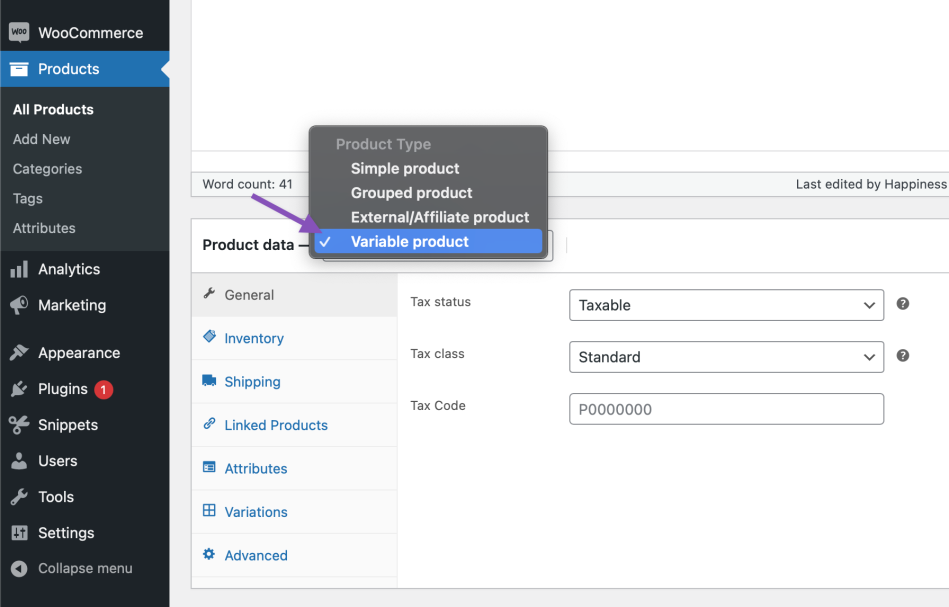Click the Snippets scissors icon
949x607 pixels.
pyautogui.click(x=19, y=425)
